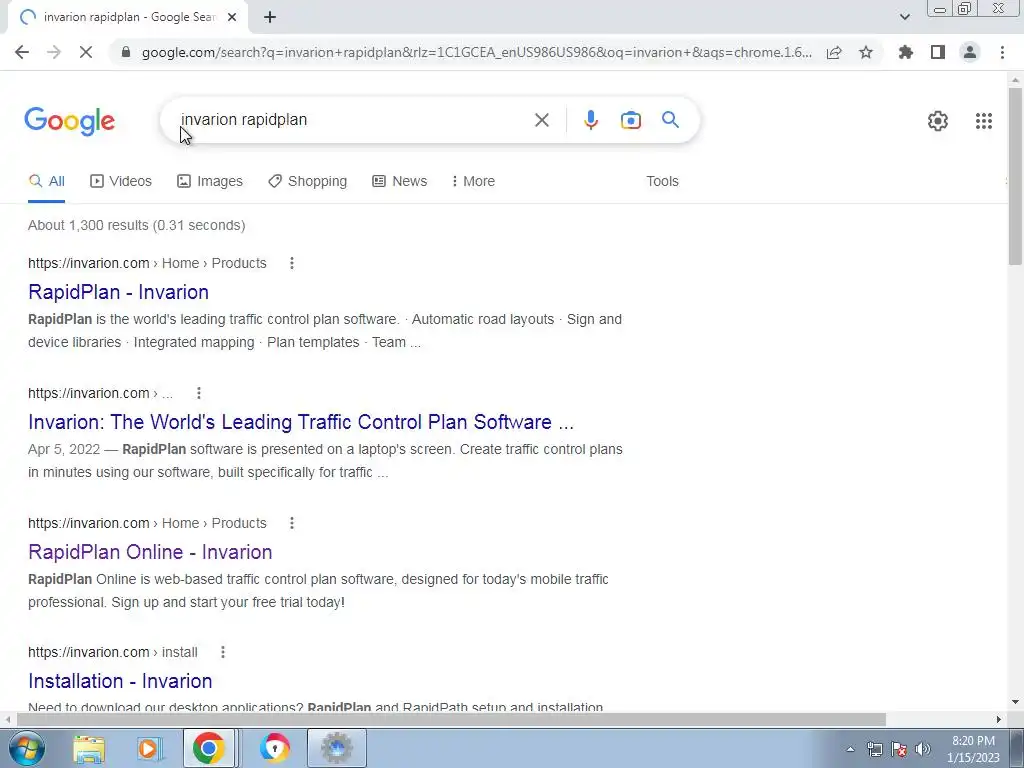Open the Windows Start button
This screenshot has width=1024, height=768.
pos(27,748)
